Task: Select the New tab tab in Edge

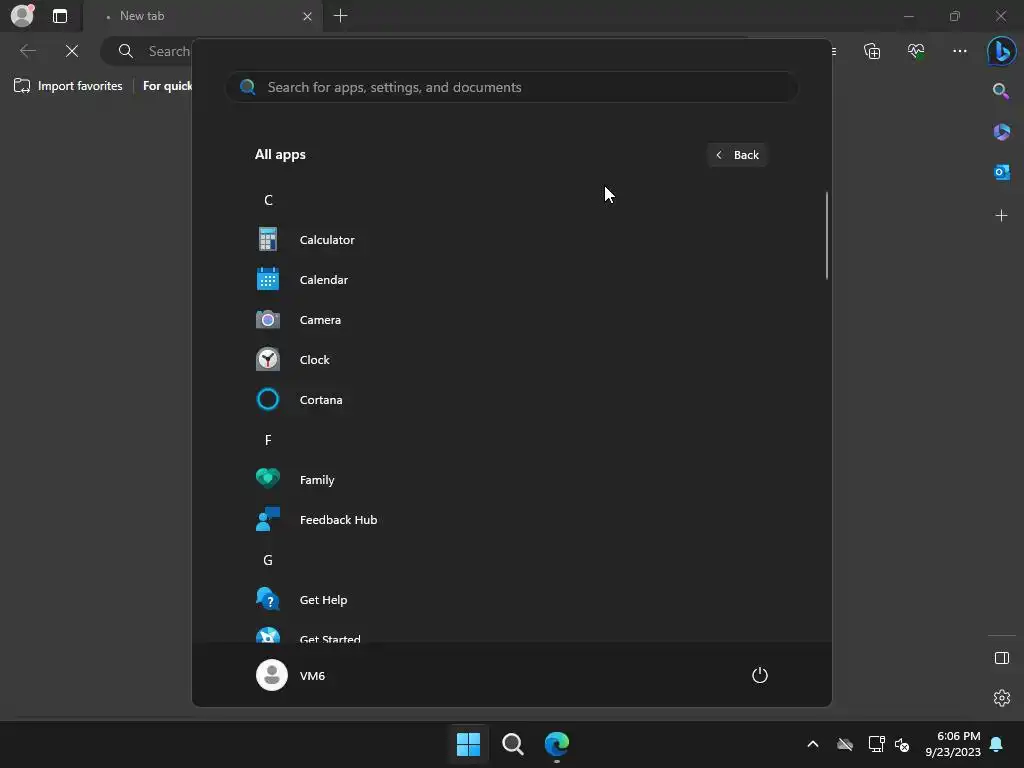Action: click(202, 16)
